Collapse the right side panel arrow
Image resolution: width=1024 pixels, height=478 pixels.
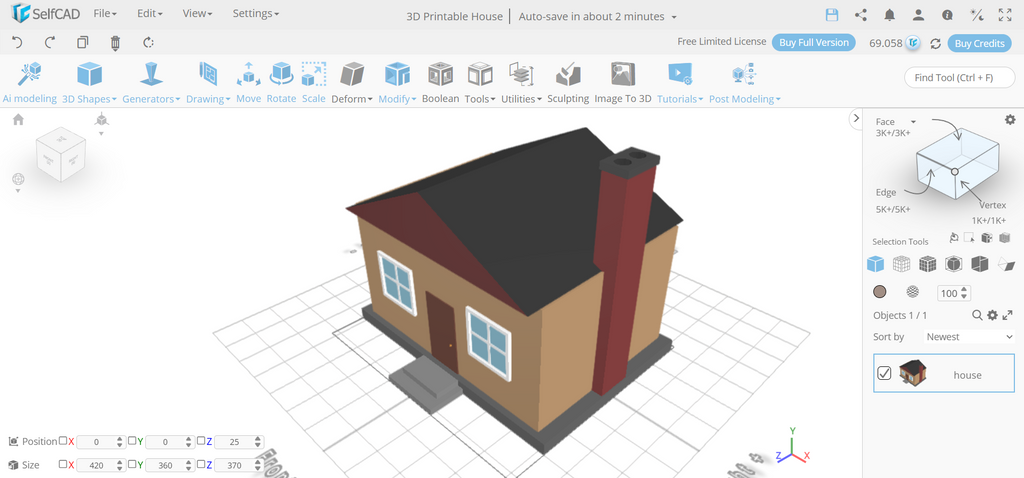(856, 118)
